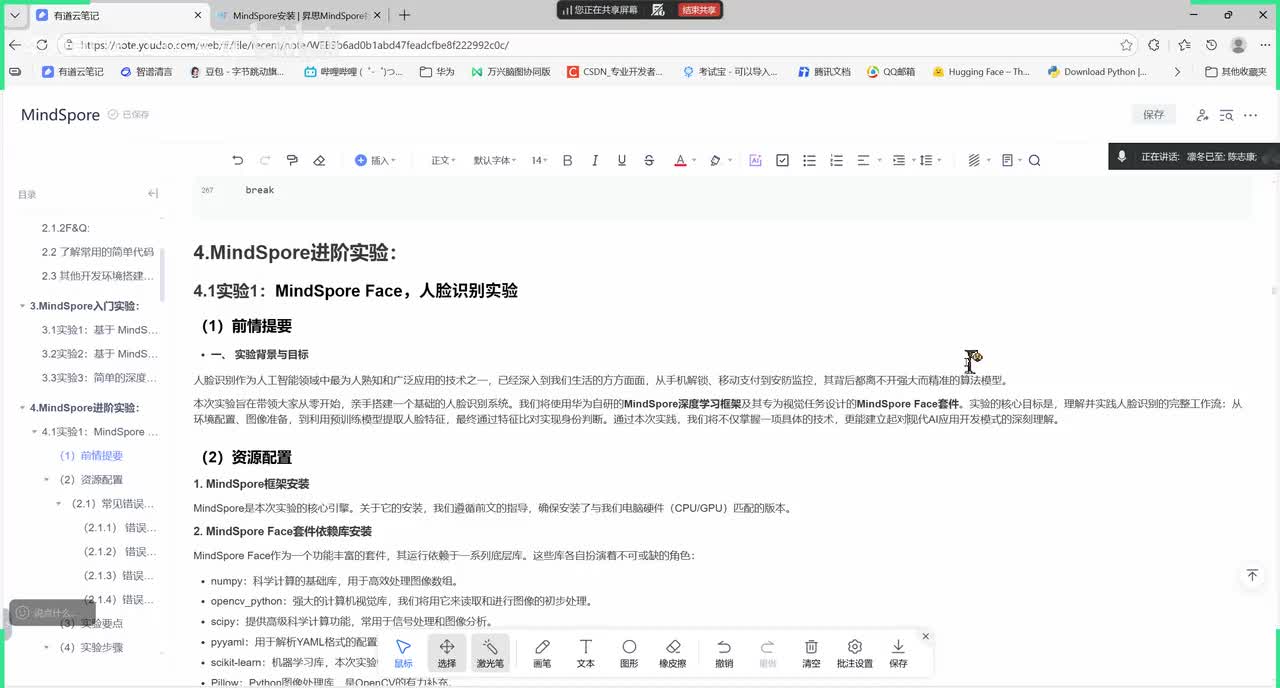1280x688 pixels.
Task: Open paragraph style dropdown 正文
Action: click(443, 160)
